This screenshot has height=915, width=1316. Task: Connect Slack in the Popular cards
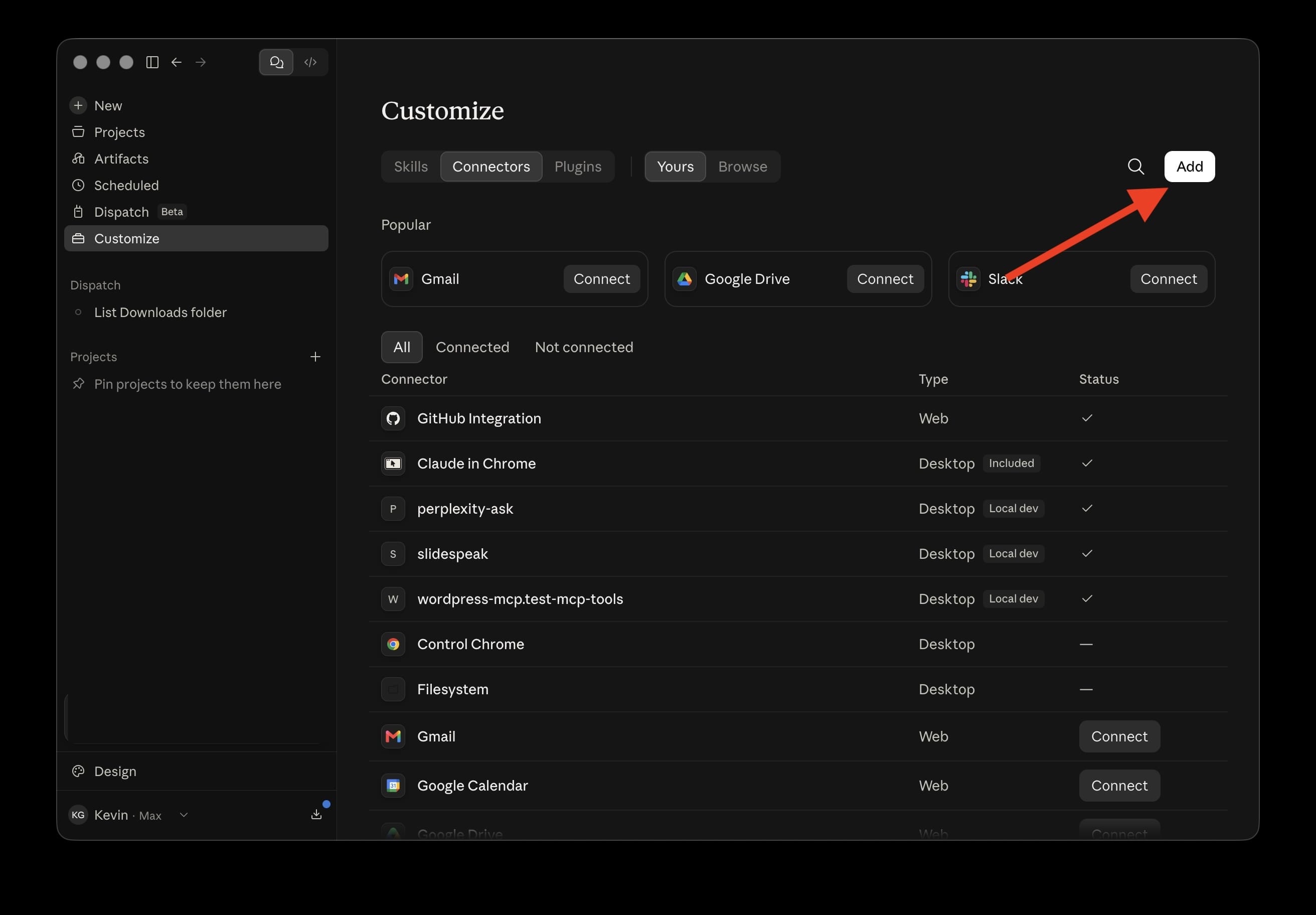tap(1169, 279)
